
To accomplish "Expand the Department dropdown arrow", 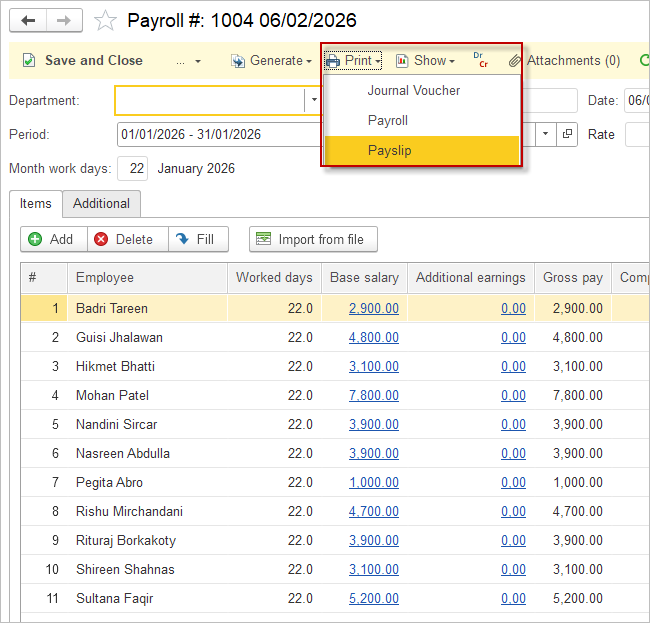I will [313, 100].
